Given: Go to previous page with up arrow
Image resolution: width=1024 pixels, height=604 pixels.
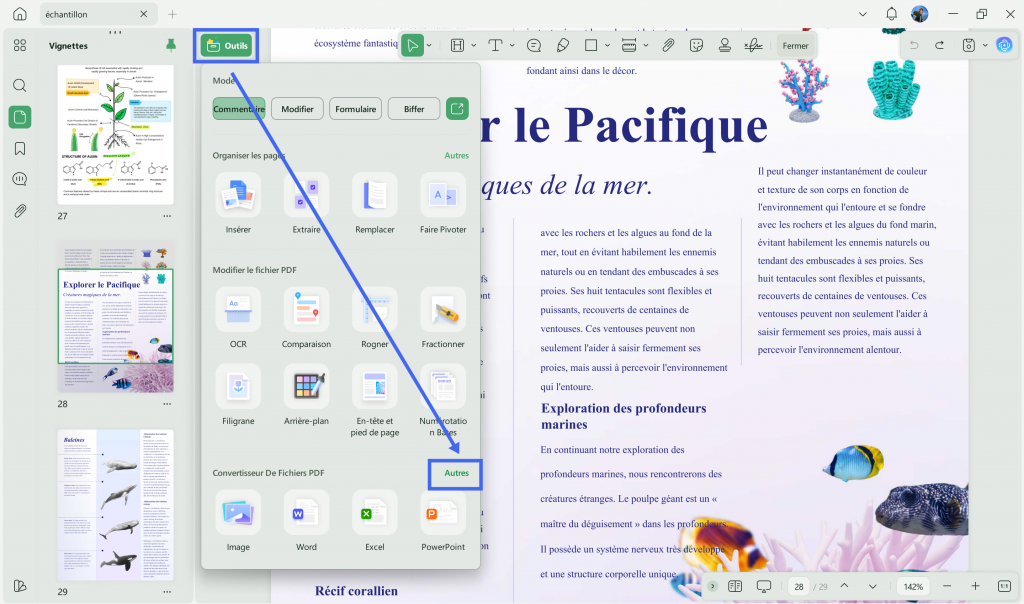Looking at the screenshot, I should coord(844,586).
